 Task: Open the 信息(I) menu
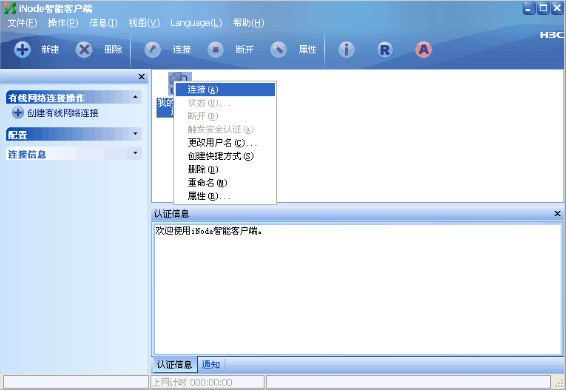point(103,23)
